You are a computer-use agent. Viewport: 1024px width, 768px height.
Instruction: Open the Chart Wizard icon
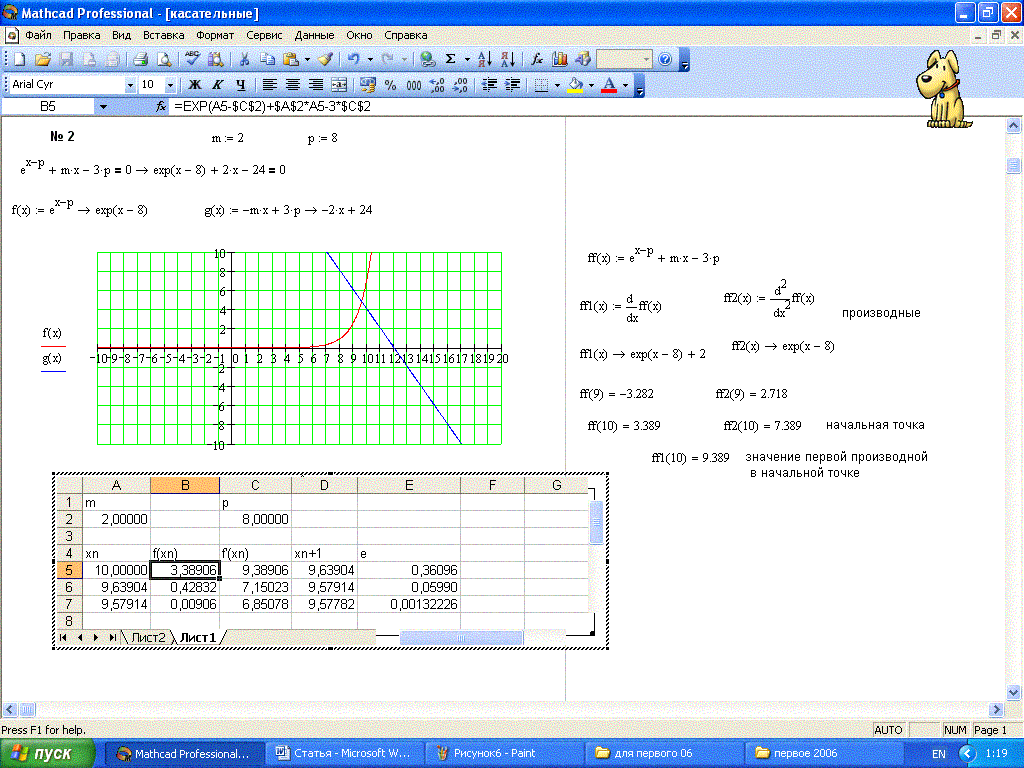pos(560,60)
